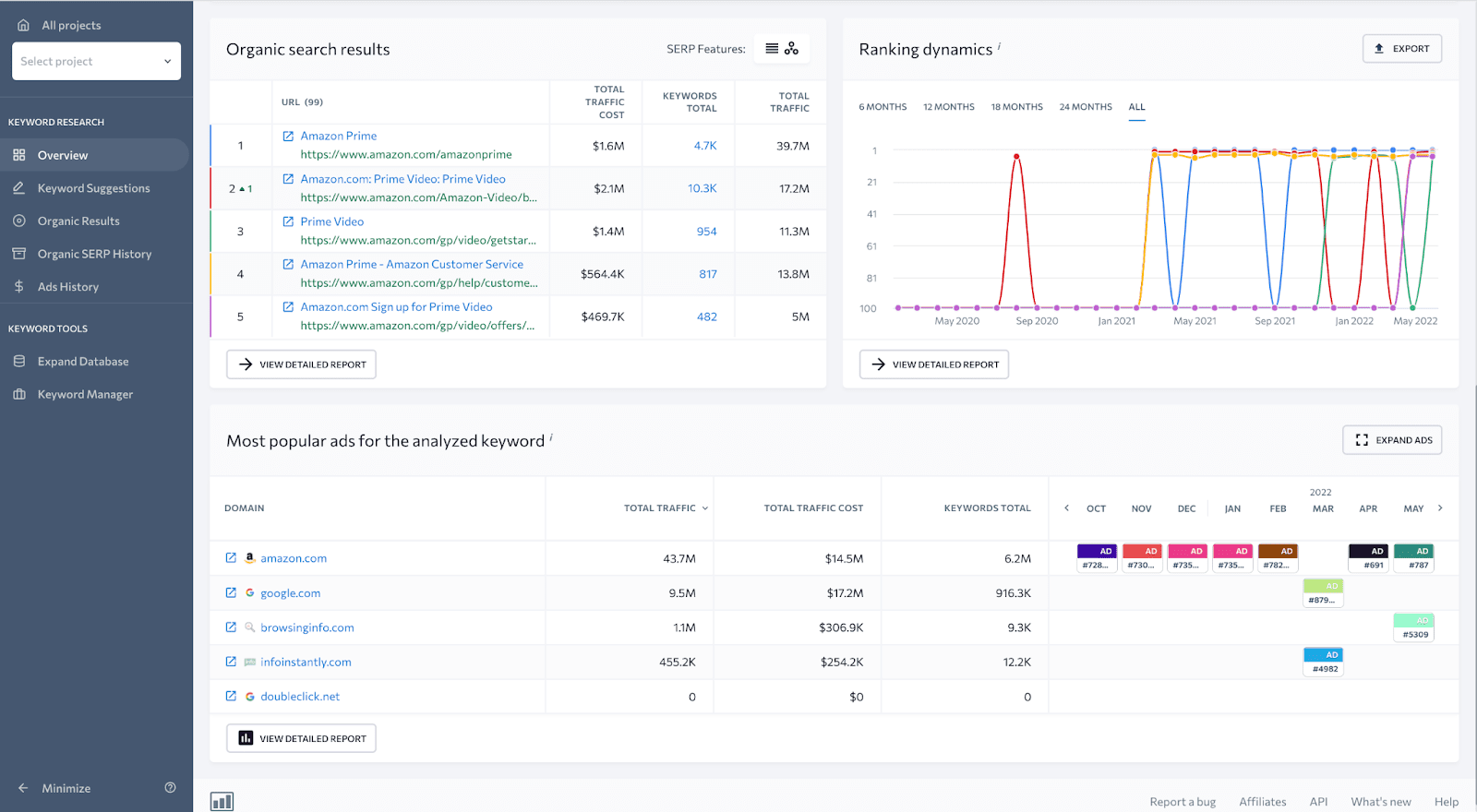View detailed report for organic search results
The height and width of the screenshot is (812, 1477).
[301, 364]
